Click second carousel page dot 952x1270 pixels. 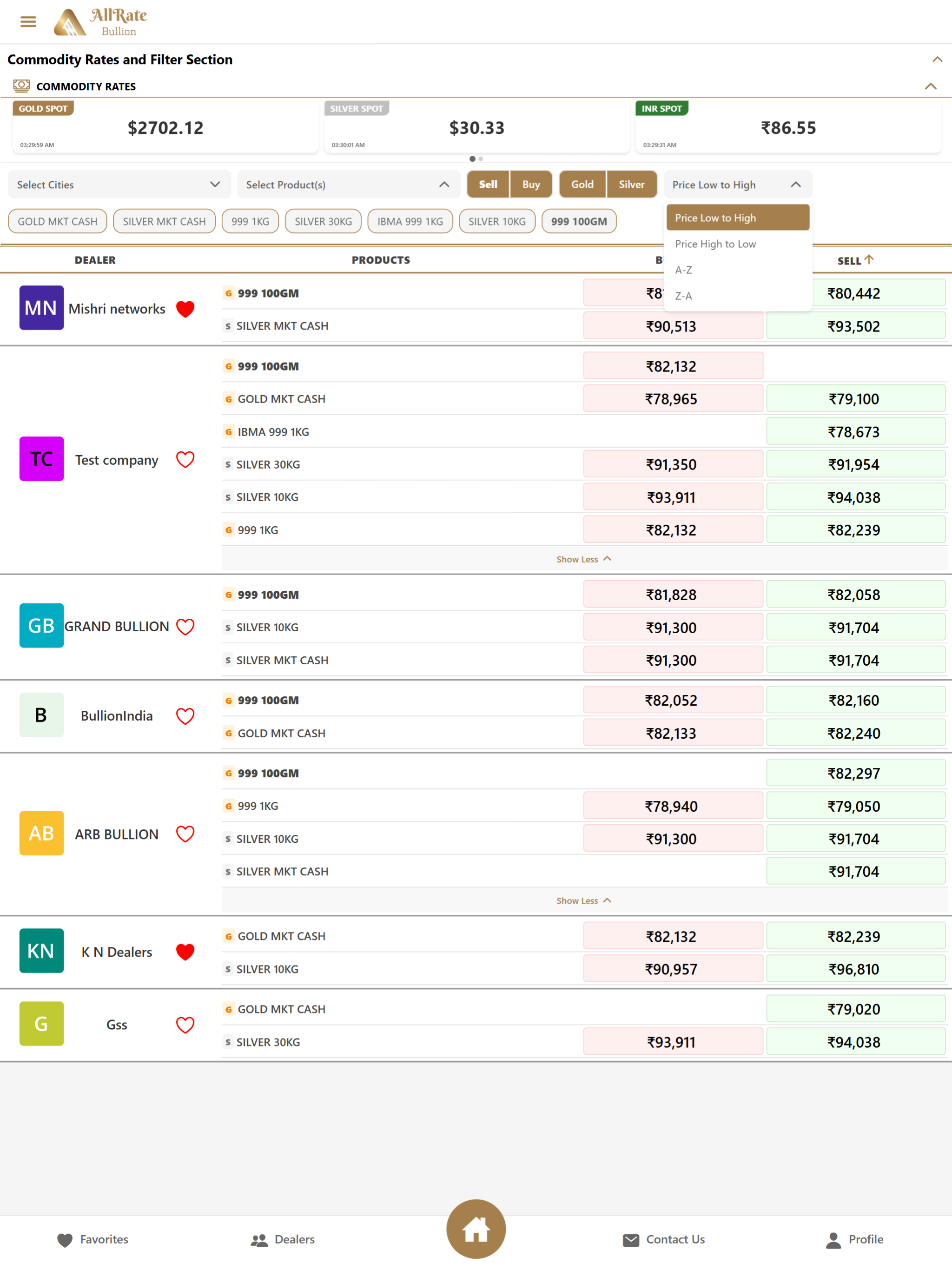[x=481, y=159]
